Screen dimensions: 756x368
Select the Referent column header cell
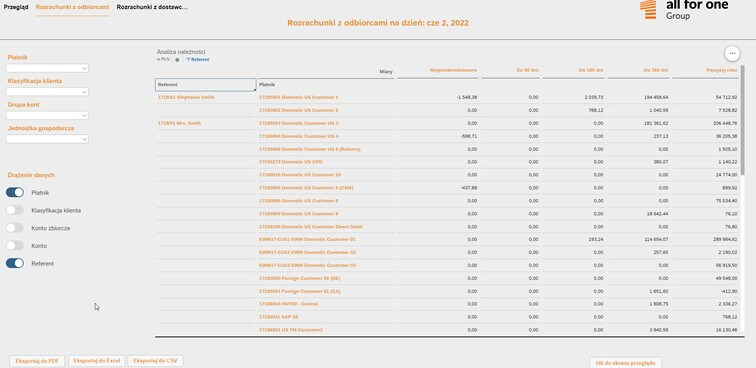coord(205,84)
